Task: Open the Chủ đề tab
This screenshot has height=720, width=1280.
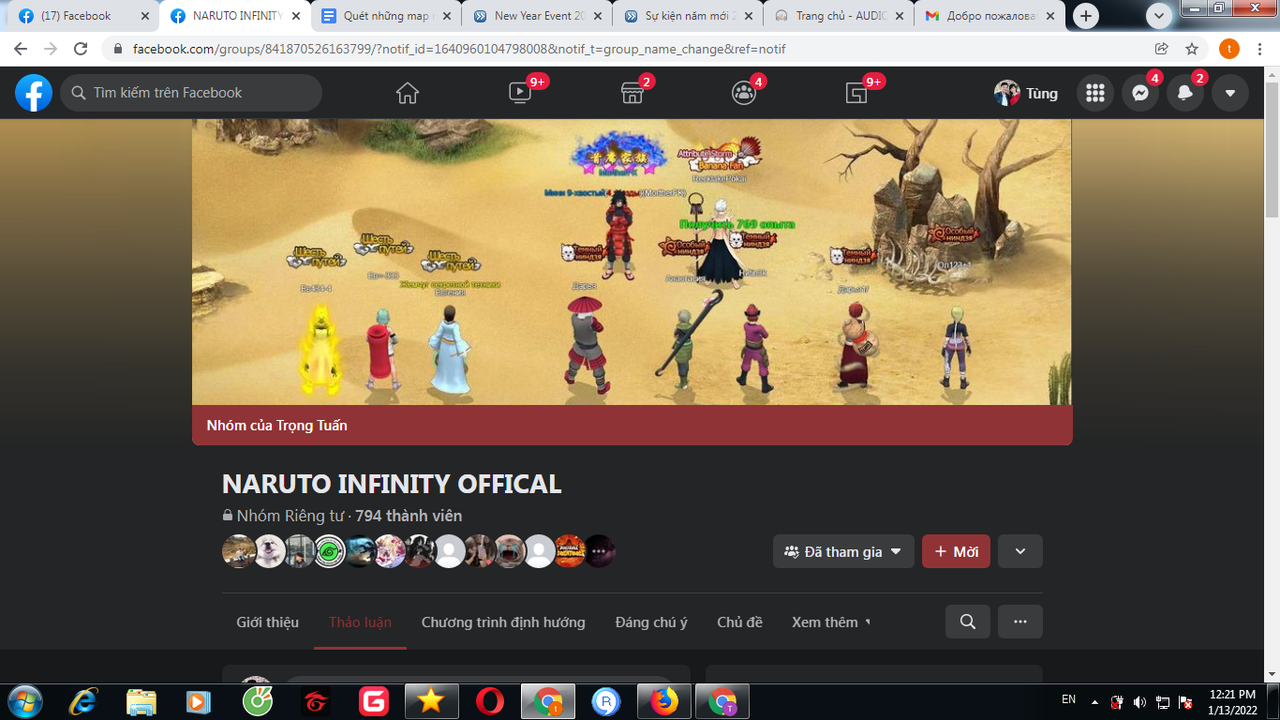Action: coord(739,622)
